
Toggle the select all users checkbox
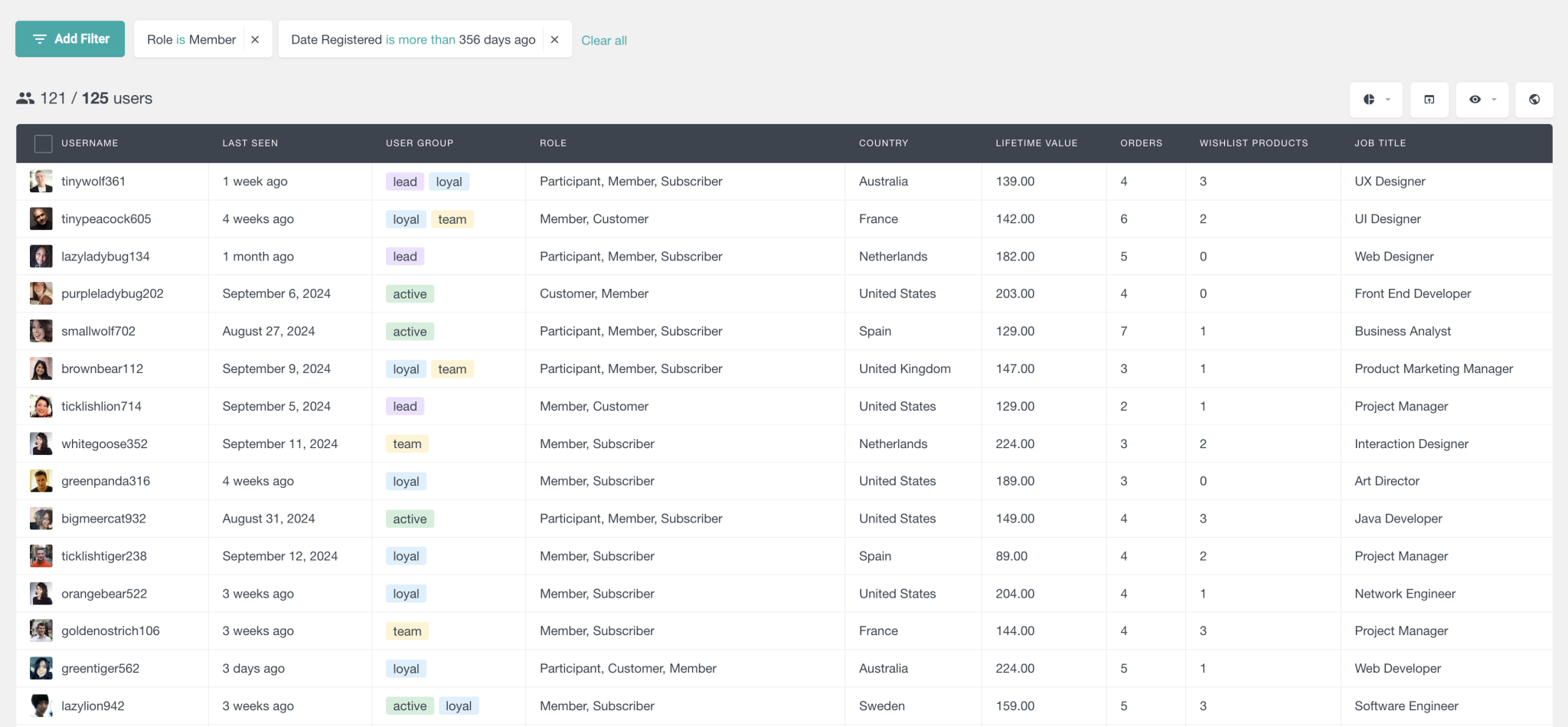click(44, 143)
